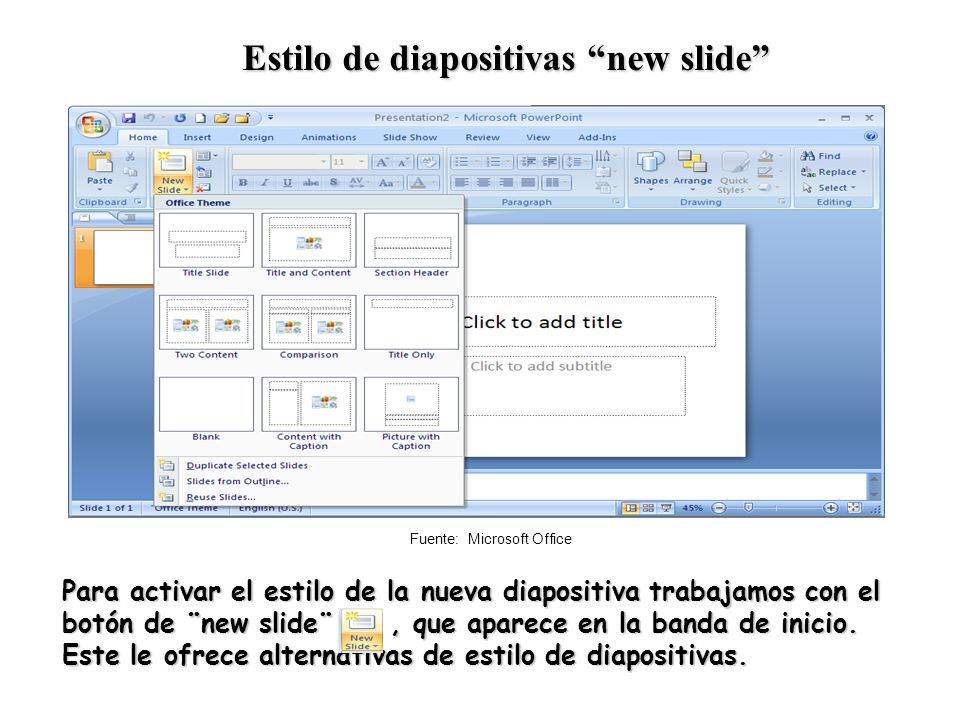This screenshot has height=720, width=960.
Task: Open the Animations tab
Action: click(328, 138)
